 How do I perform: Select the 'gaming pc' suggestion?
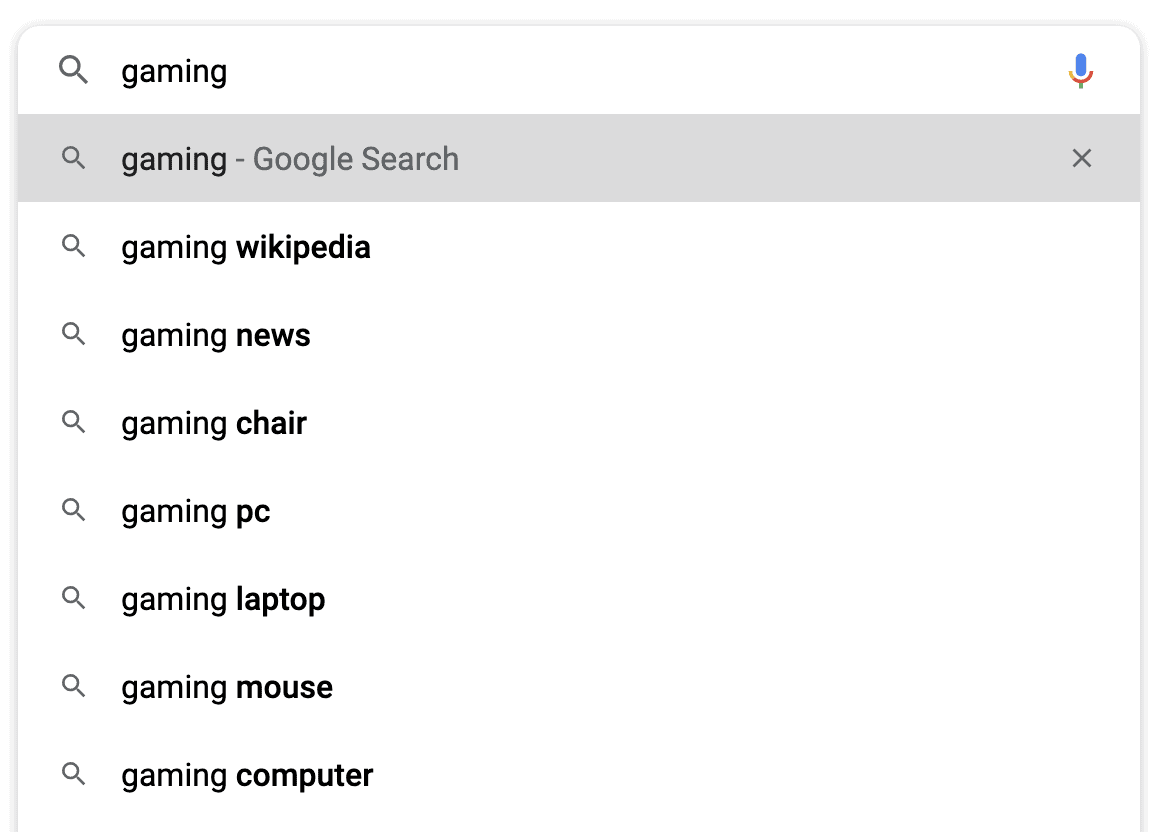[x=195, y=511]
